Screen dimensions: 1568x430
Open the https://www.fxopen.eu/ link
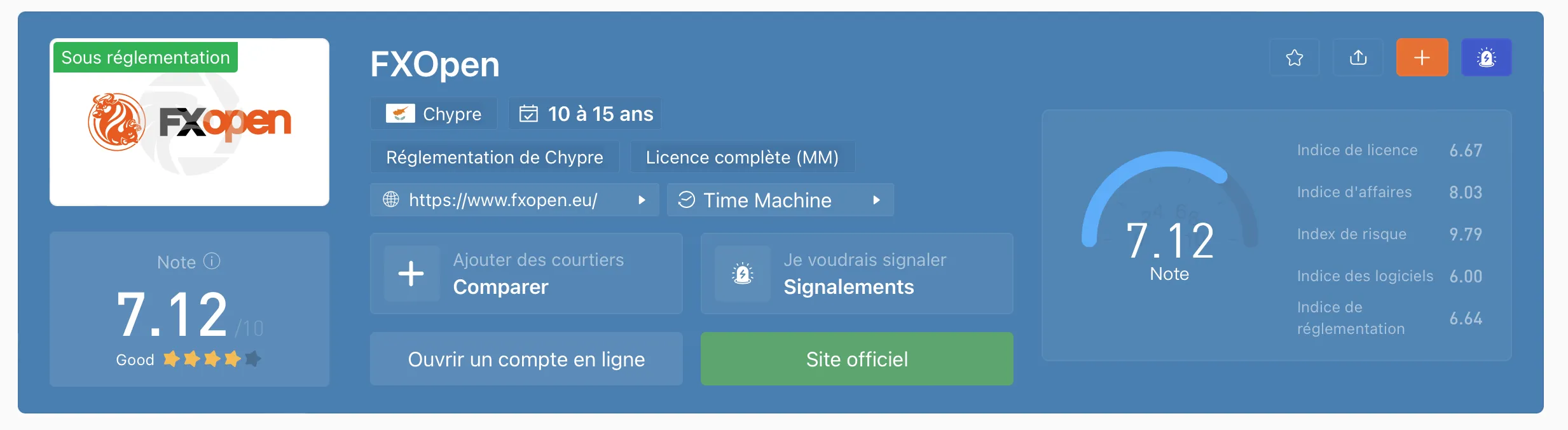tap(503, 200)
